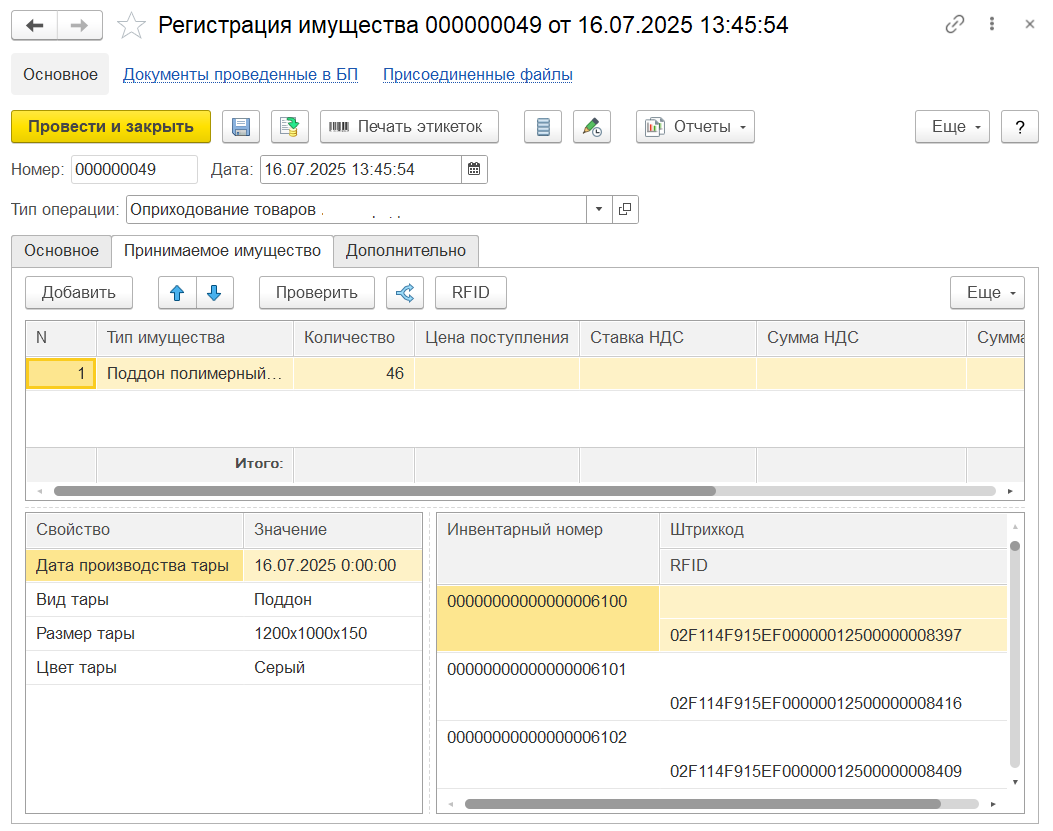The image size is (1053, 831).
Task: Click into the Номер input field
Action: [x=134, y=169]
